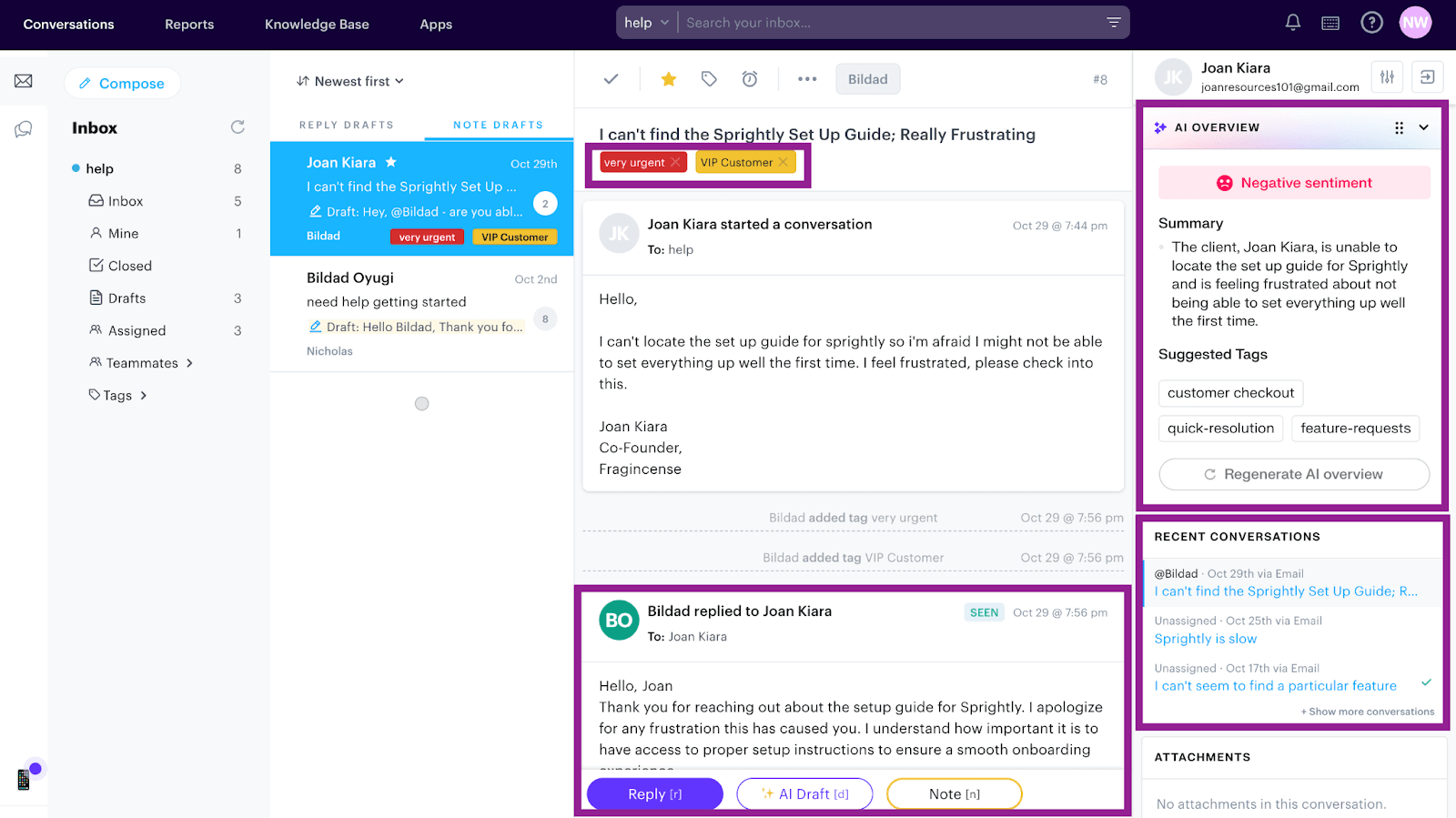
Task: Open the Drafts folder
Action: 126,298
